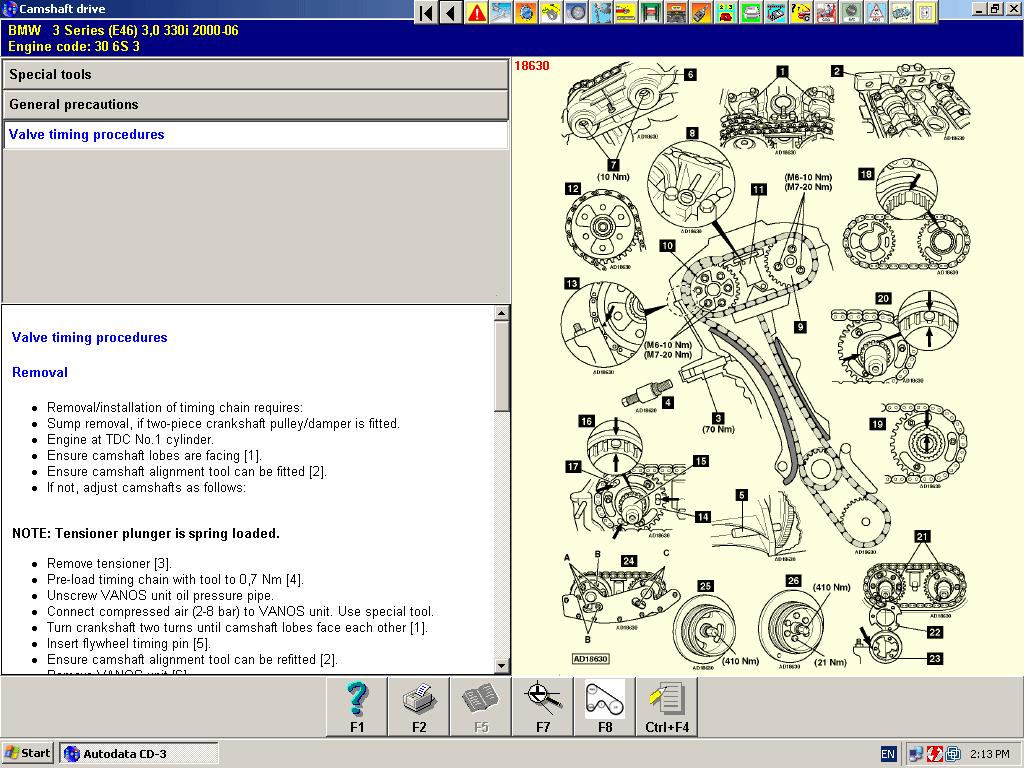The image size is (1024, 768).
Task: Open help with the F1 question mark button
Action: 357,707
